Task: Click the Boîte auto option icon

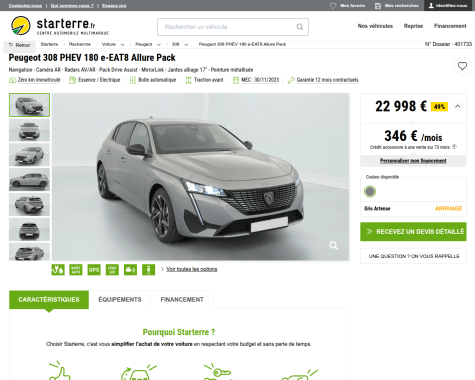Action: pos(76,269)
